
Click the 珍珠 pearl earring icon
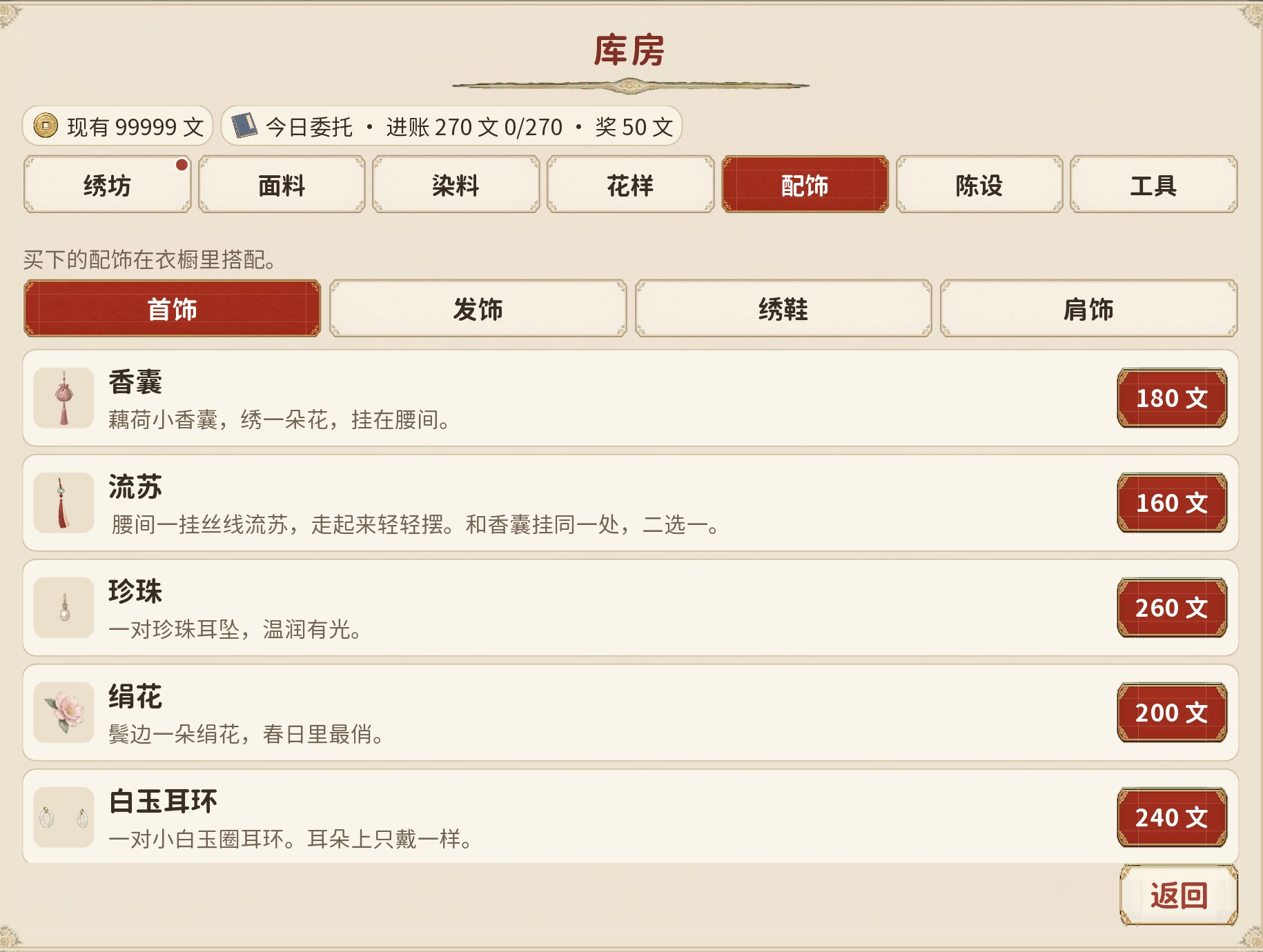(63, 608)
